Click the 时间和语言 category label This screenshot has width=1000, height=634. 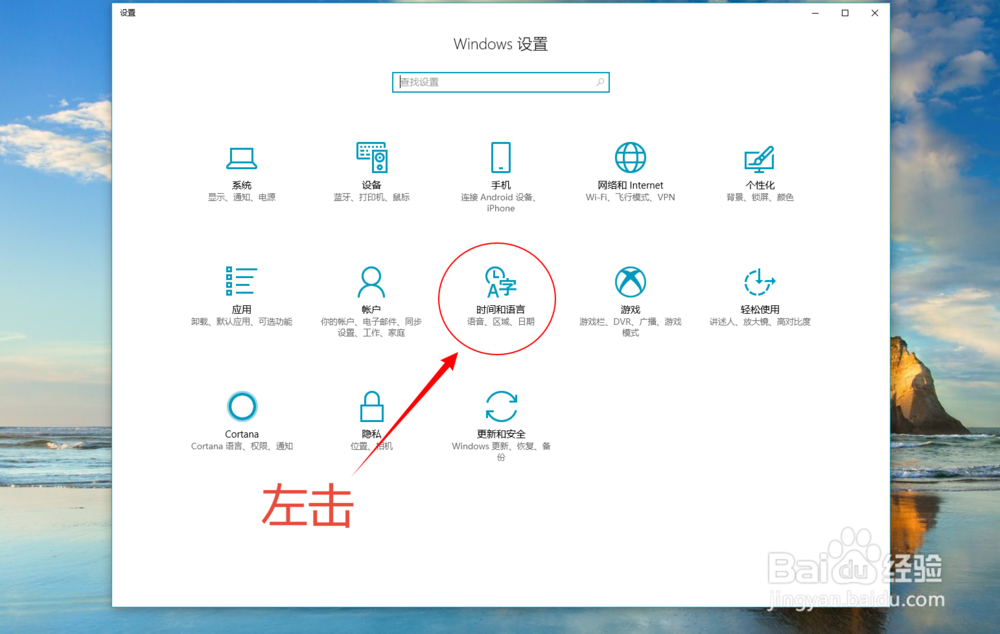tap(501, 309)
